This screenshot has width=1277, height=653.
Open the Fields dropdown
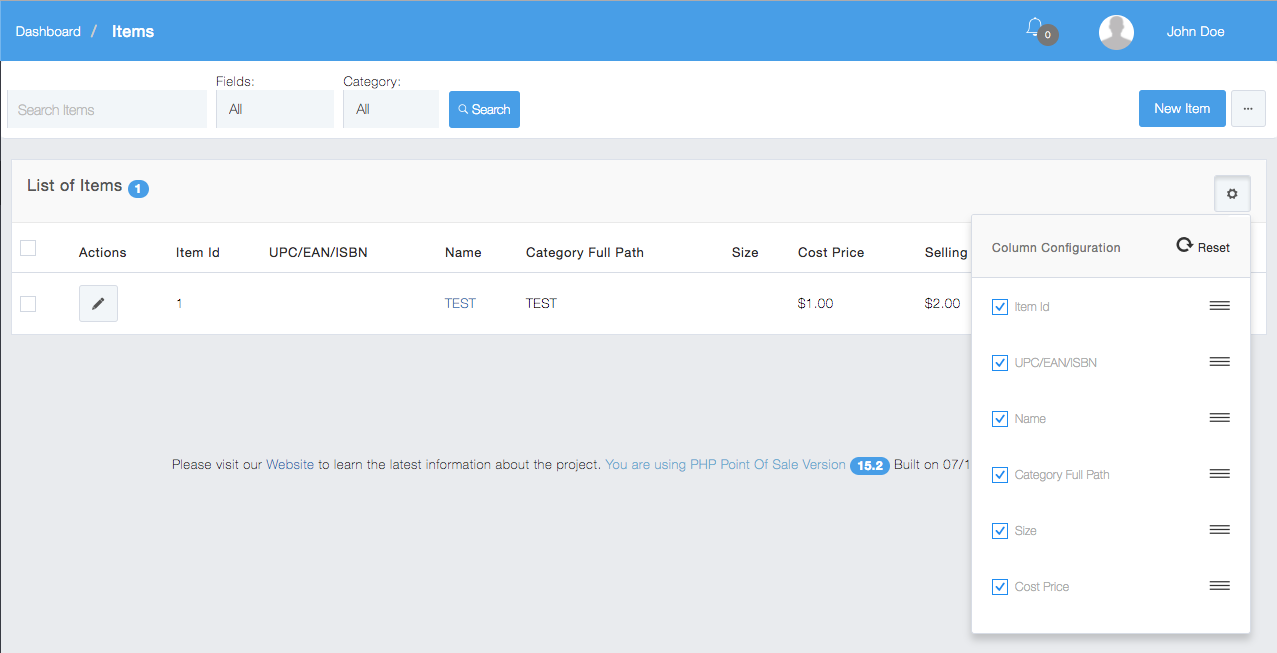(274, 109)
